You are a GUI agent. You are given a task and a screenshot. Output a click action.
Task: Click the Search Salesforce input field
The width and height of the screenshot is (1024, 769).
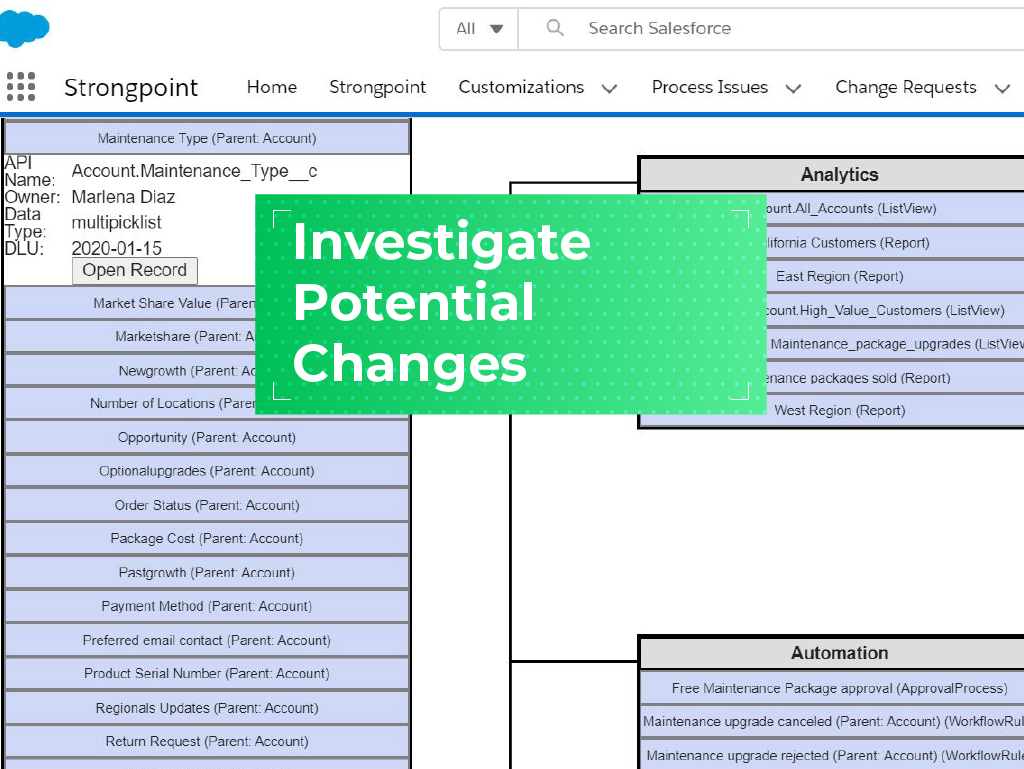click(700, 28)
